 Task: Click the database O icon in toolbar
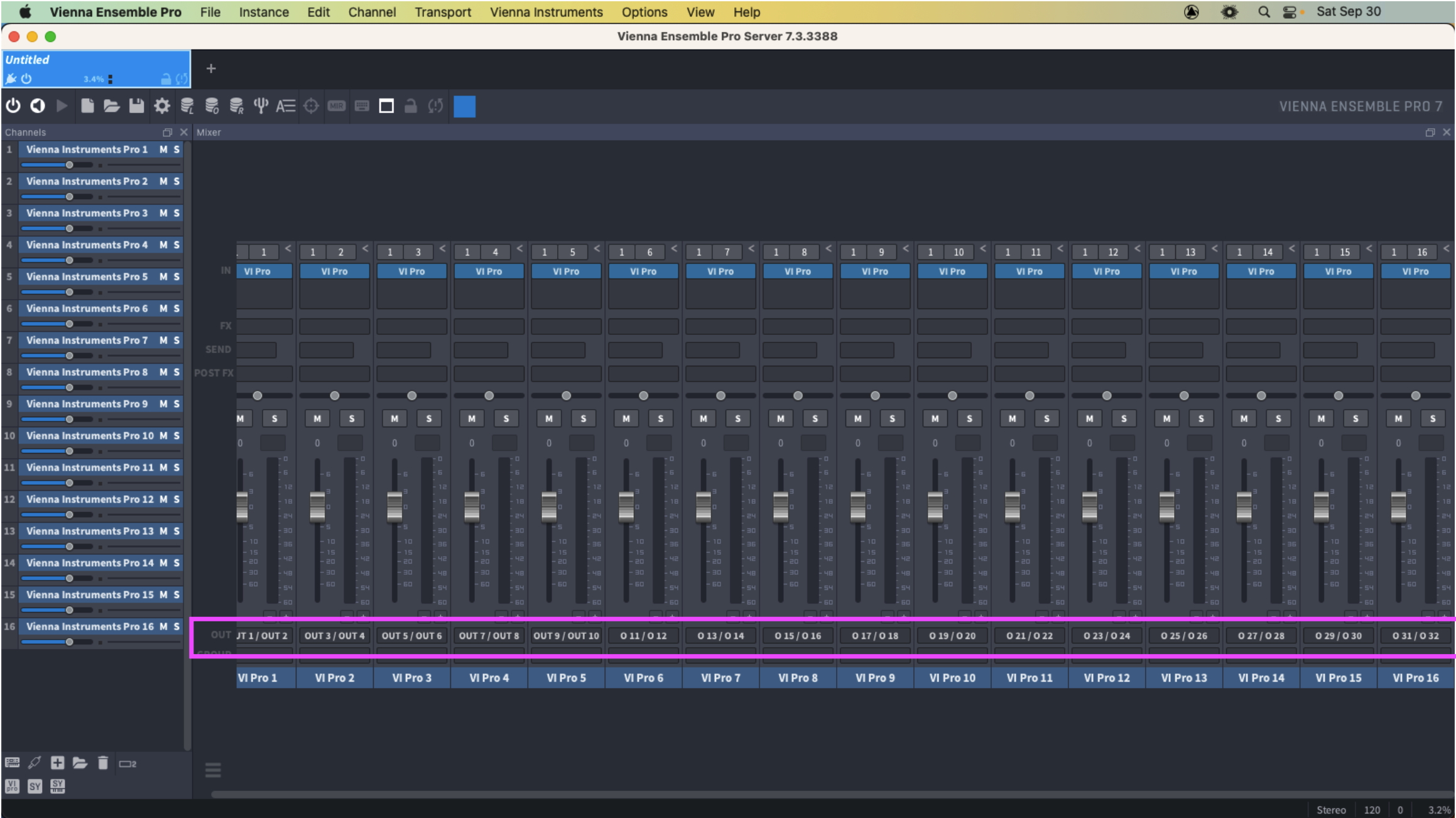click(212, 106)
